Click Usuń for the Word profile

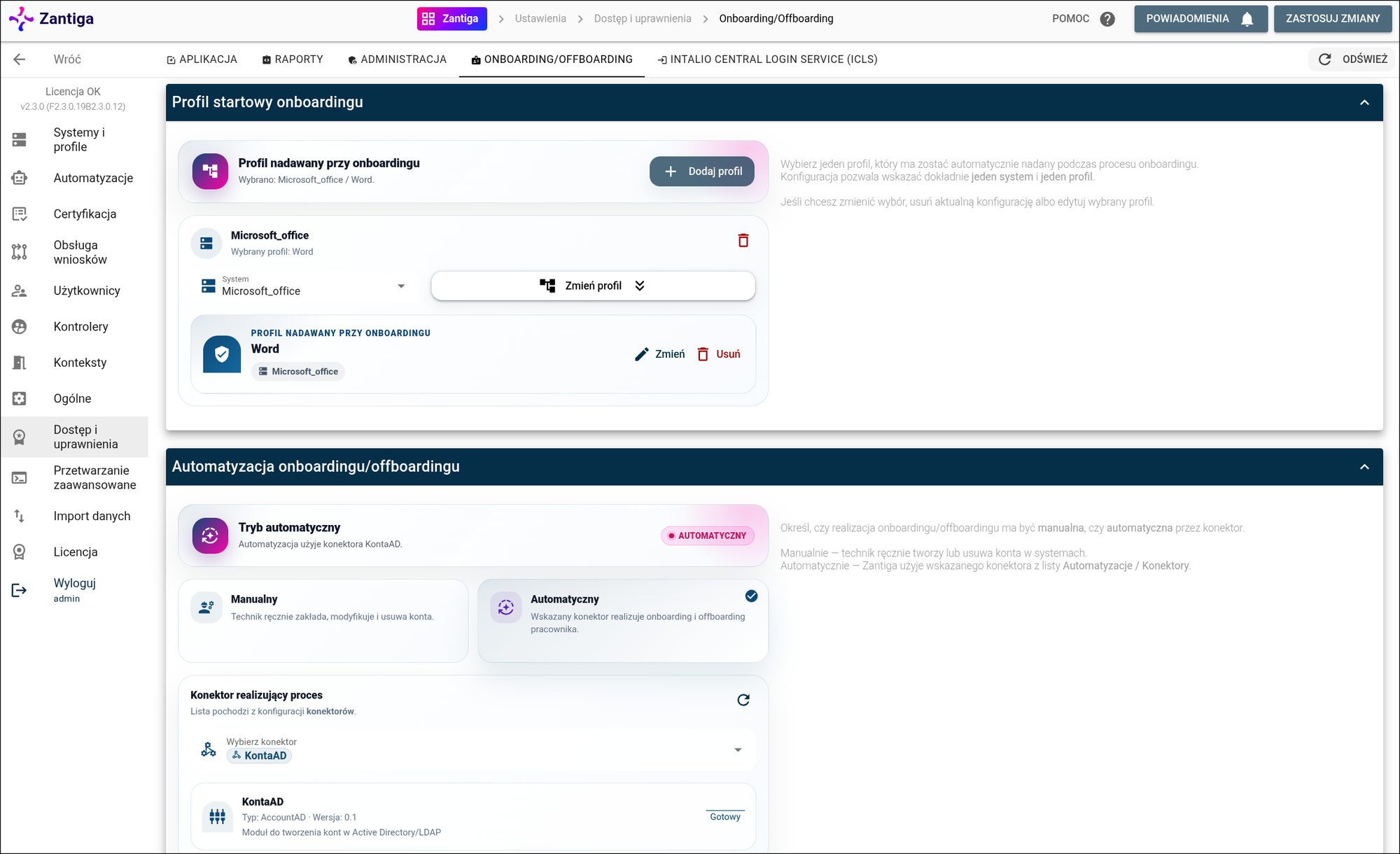pos(718,354)
